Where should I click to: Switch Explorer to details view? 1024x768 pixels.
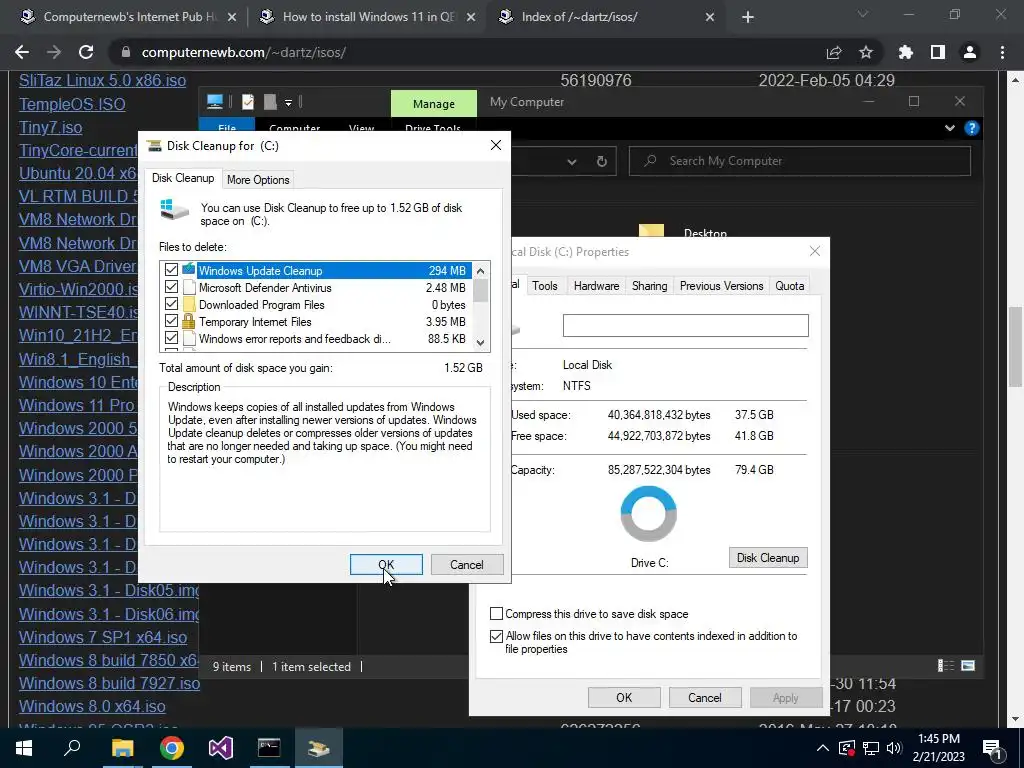point(946,665)
